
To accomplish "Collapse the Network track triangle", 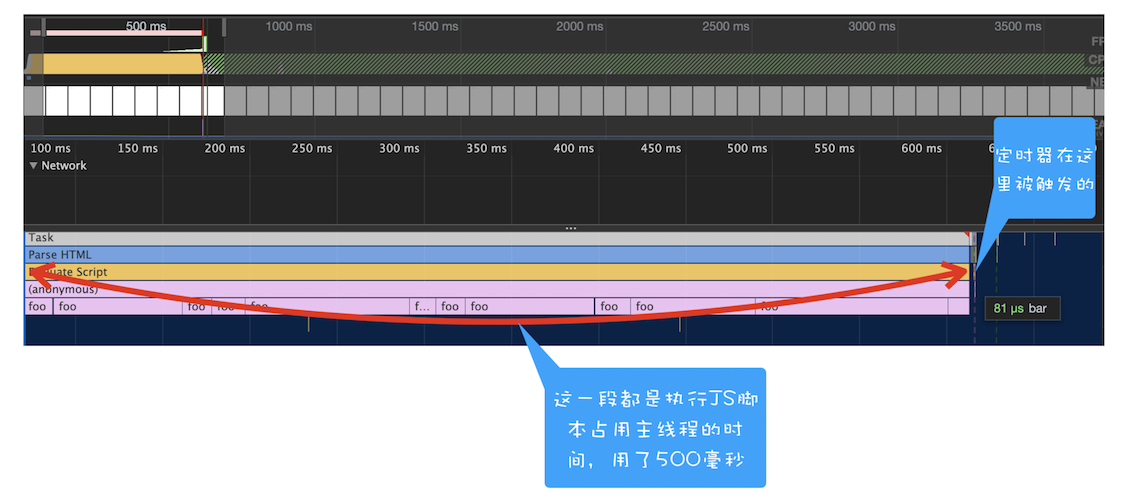I will tap(34, 166).
